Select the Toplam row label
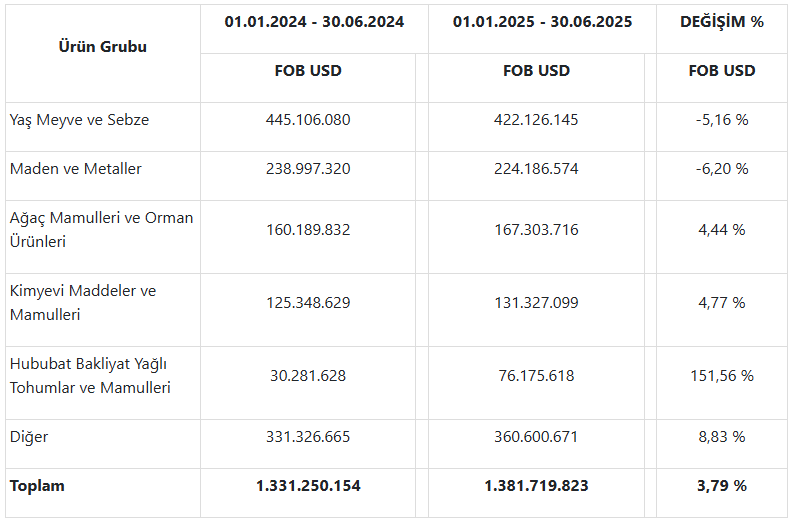Screen dimensions: 793x527 [x=37, y=486]
